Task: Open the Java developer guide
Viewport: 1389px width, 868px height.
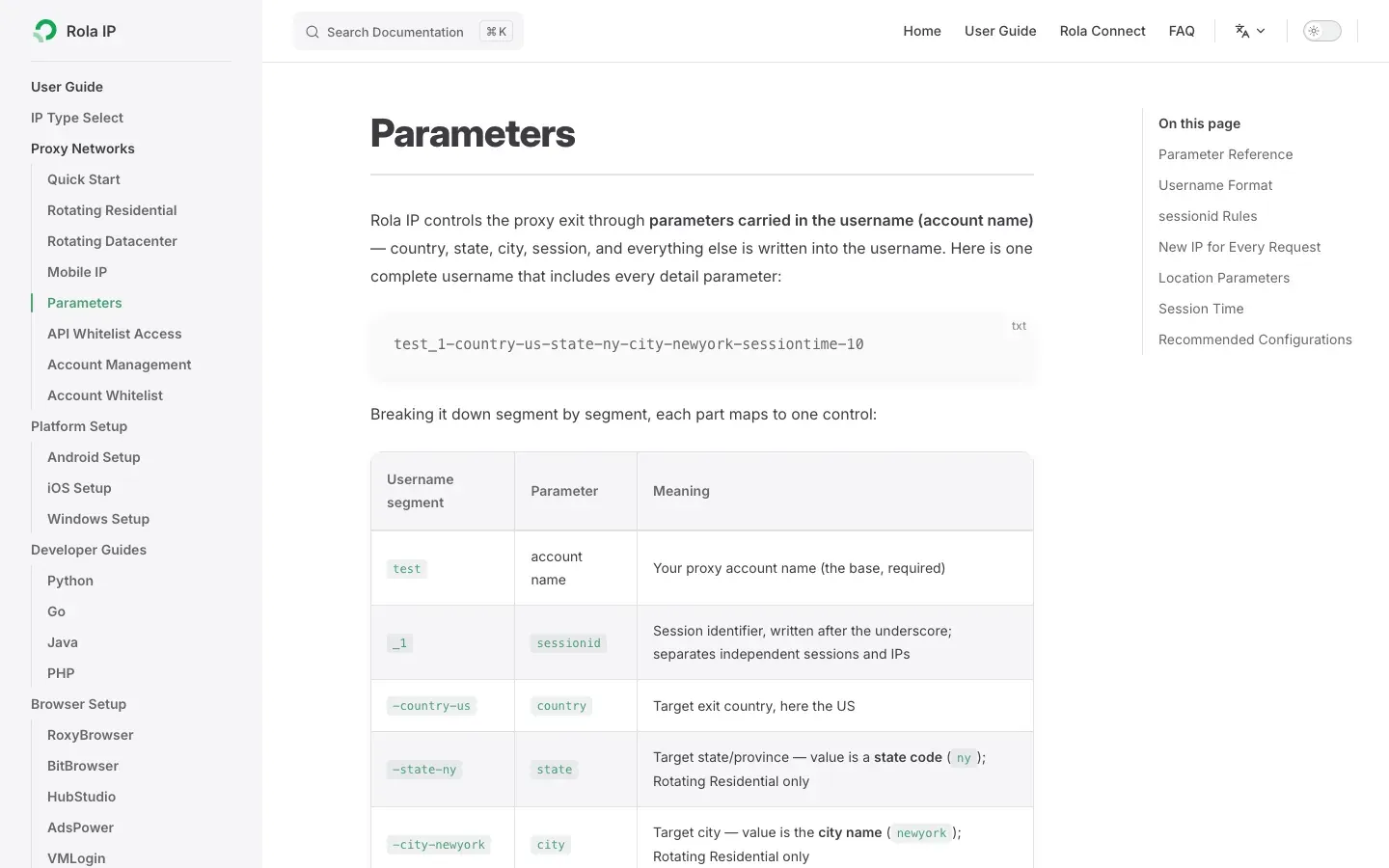Action: point(63,642)
